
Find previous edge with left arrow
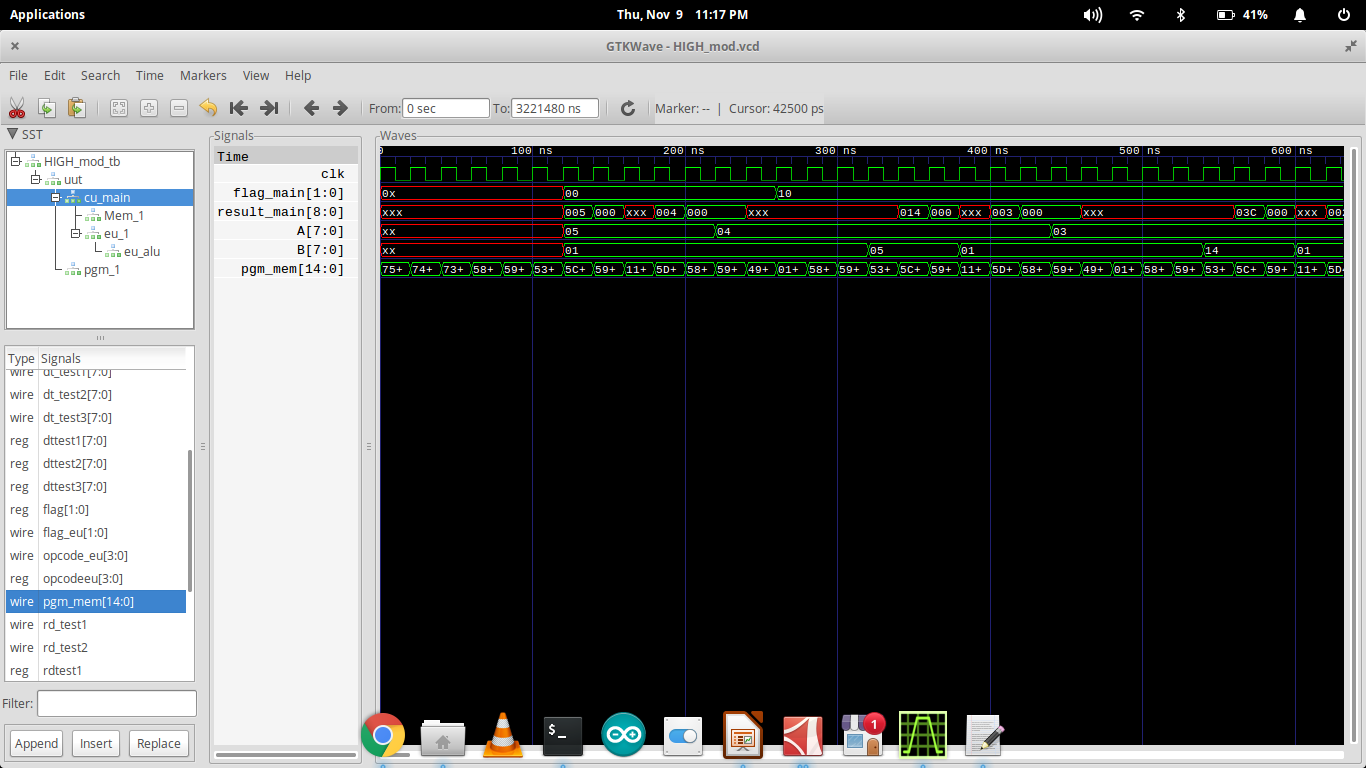311,108
